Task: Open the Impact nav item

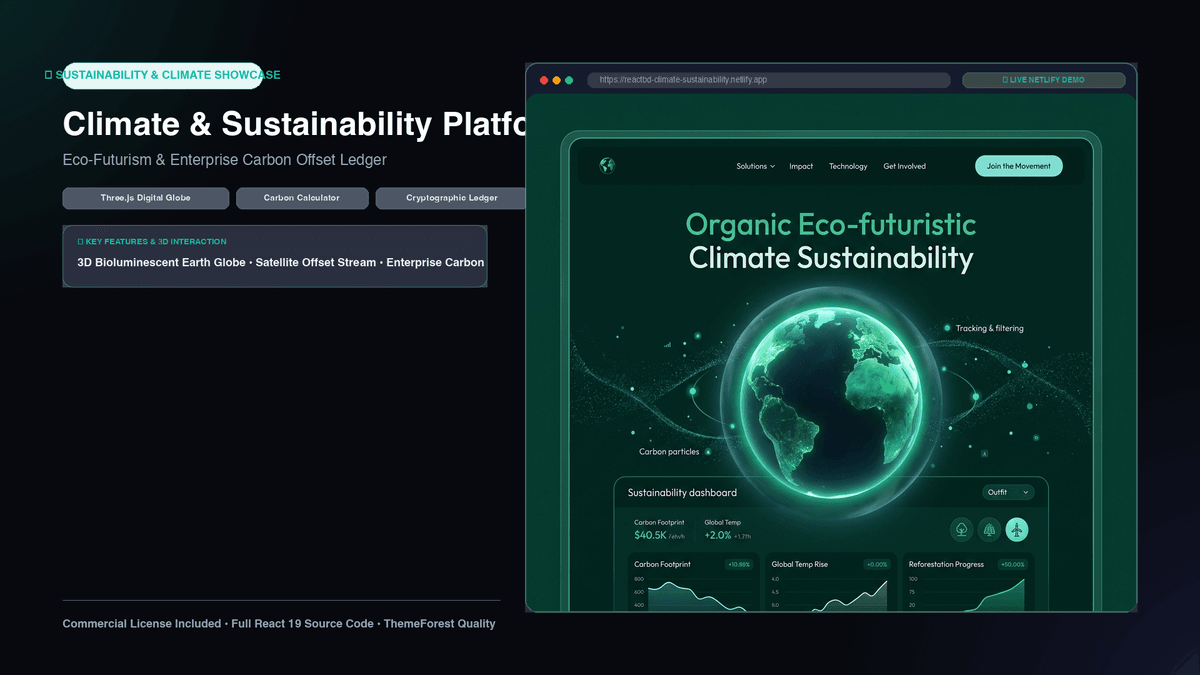Action: click(801, 166)
